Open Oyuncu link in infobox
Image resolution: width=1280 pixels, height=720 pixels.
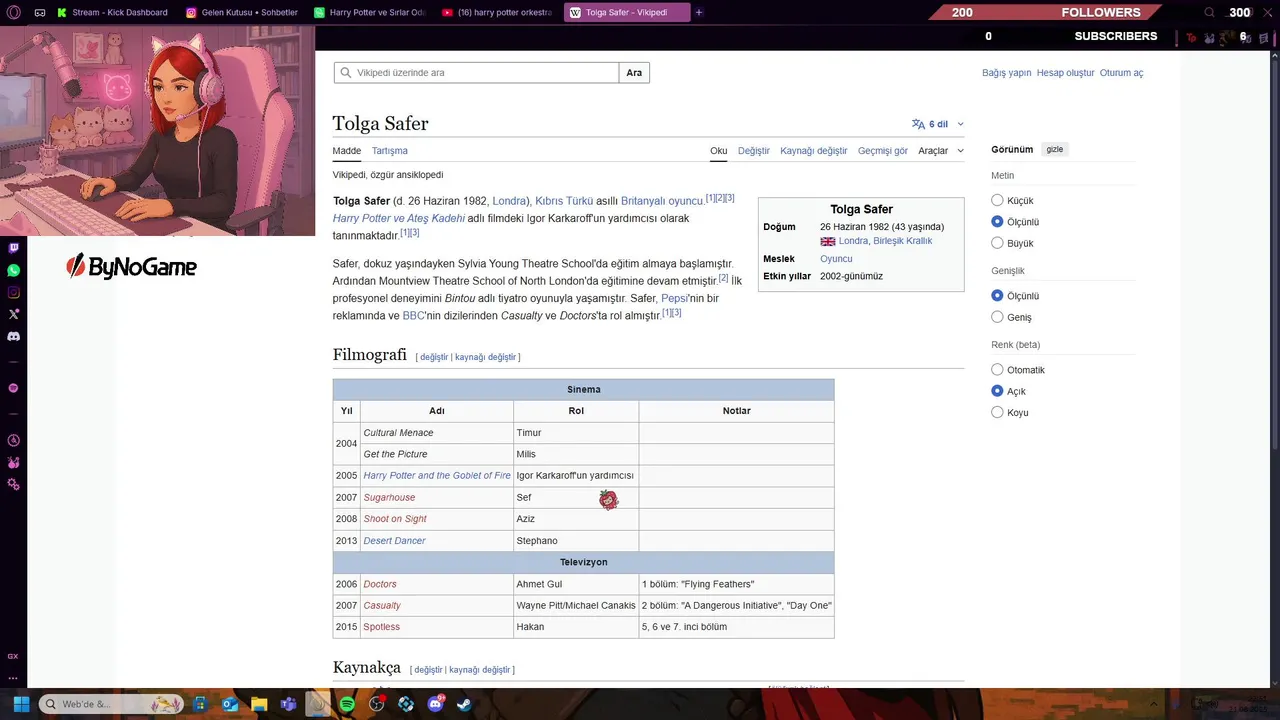pos(836,259)
